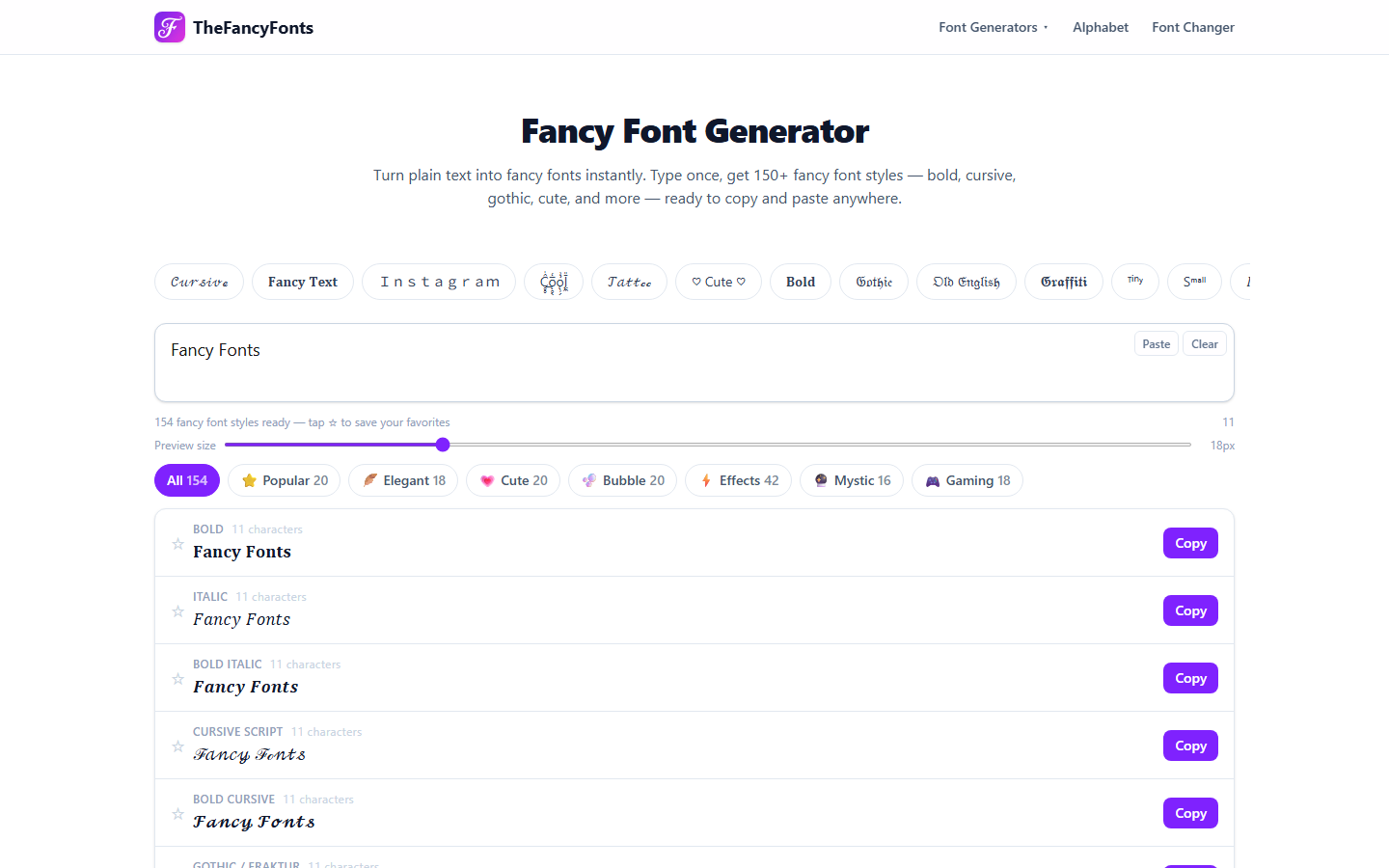Filter by Cute 20 category
Screen dimensions: 1389x868
point(513,480)
